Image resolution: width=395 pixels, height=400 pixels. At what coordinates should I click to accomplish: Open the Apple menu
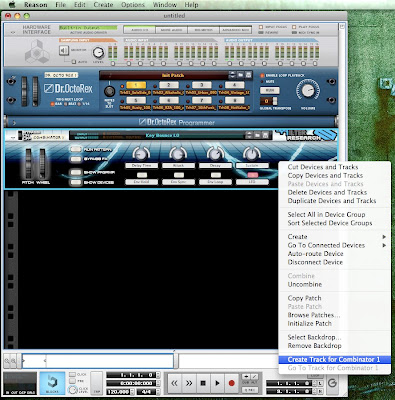[12, 5]
